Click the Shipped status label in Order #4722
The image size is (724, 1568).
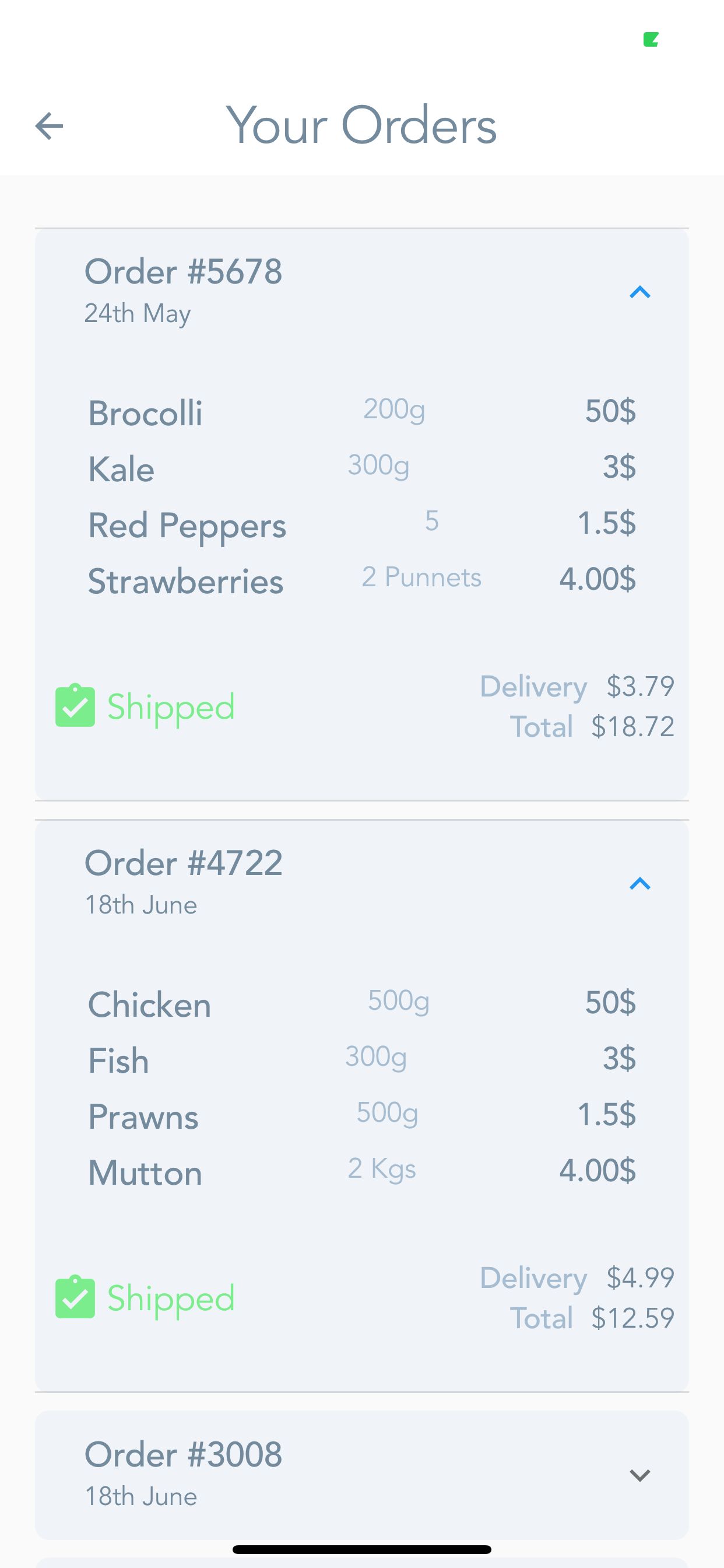tap(171, 1298)
